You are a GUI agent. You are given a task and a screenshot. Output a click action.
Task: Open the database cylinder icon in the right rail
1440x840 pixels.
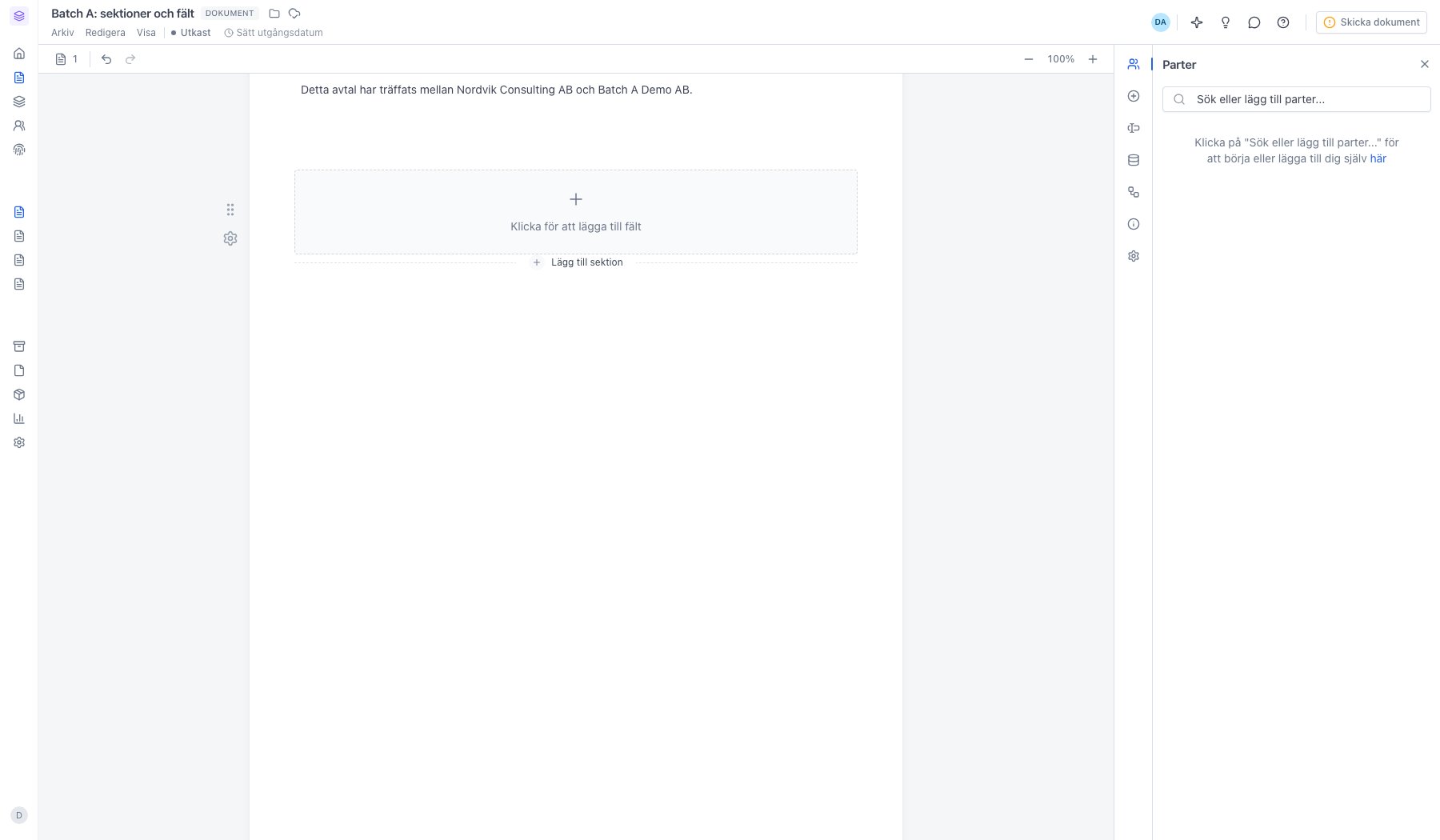tap(1134, 160)
